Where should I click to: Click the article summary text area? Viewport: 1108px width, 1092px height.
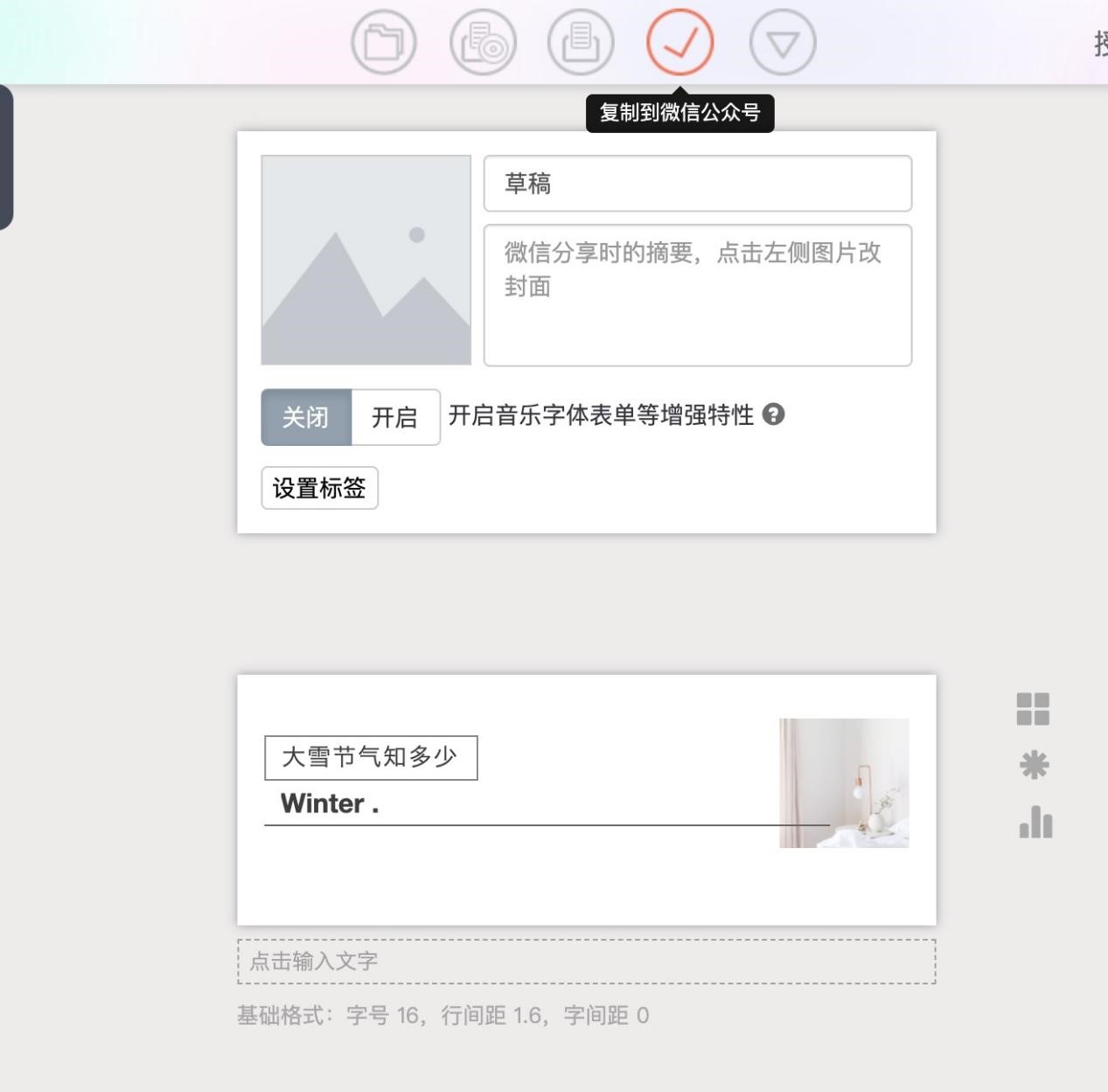click(698, 296)
